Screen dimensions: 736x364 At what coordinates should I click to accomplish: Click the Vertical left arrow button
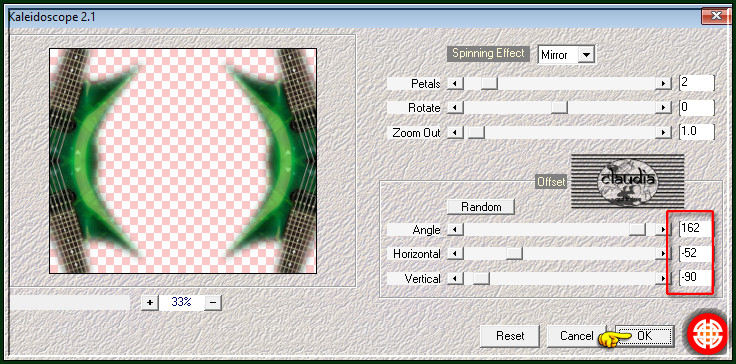point(455,279)
